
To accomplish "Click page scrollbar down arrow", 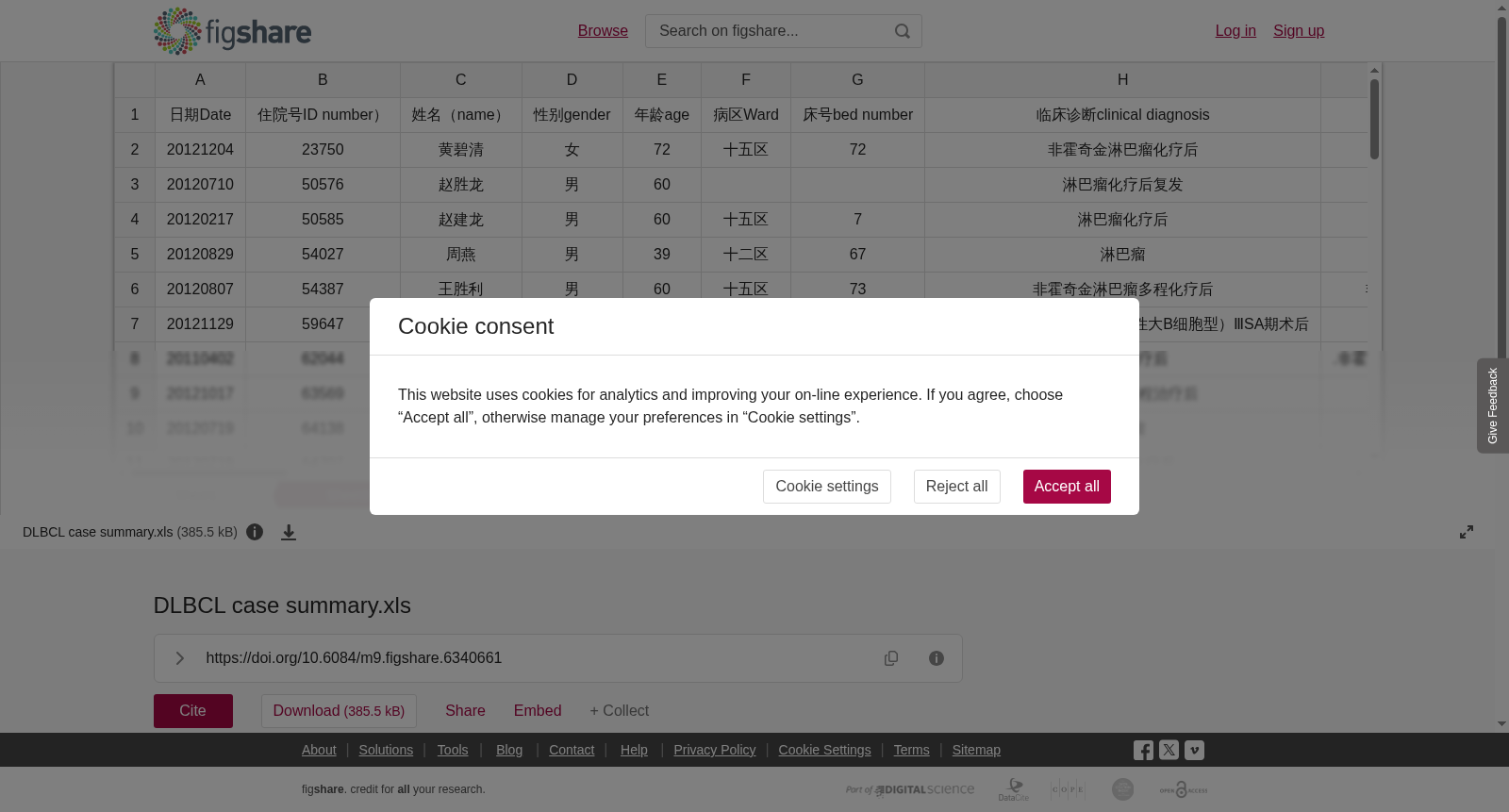I will [1501, 724].
